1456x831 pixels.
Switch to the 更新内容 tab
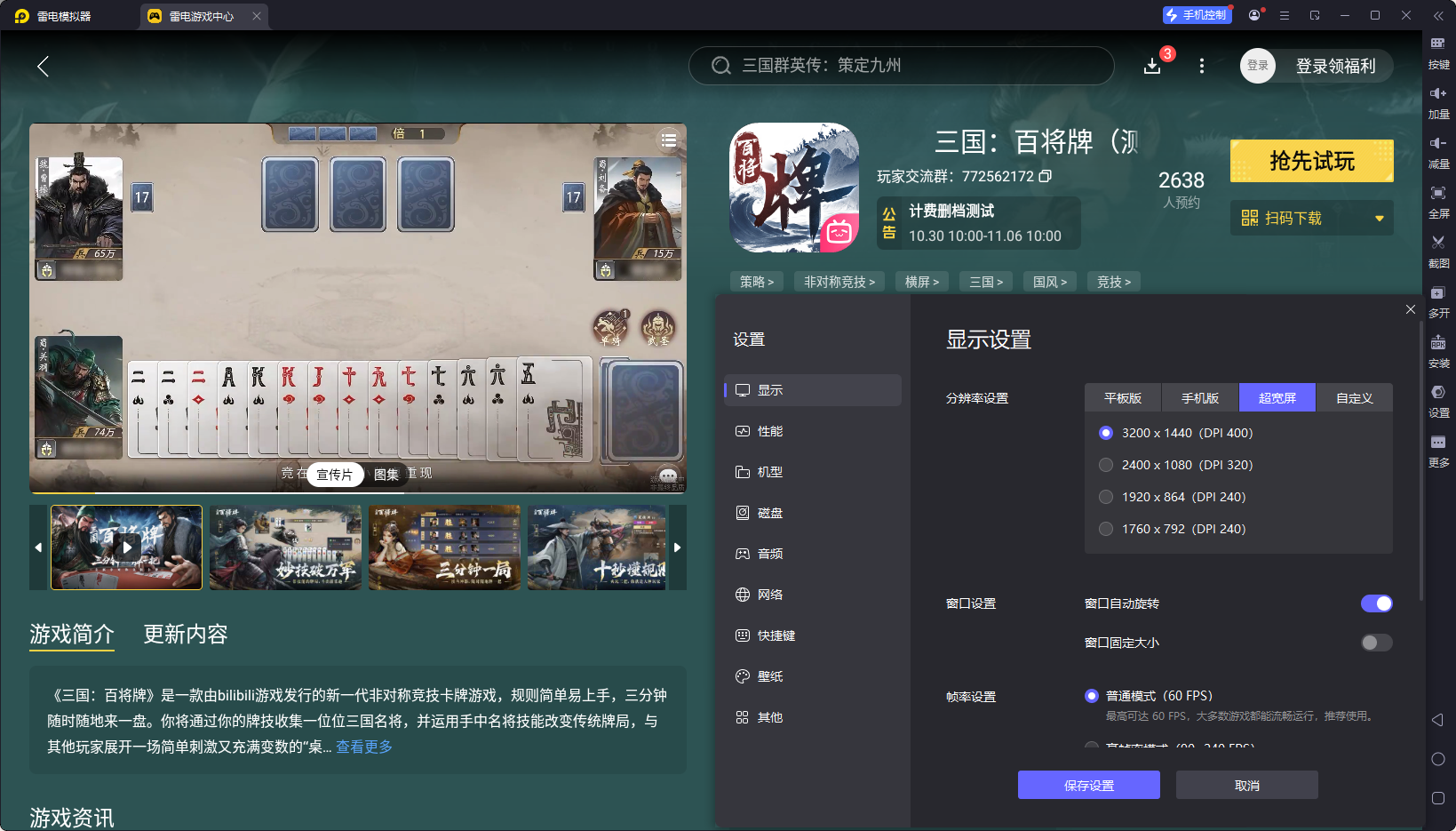185,635
